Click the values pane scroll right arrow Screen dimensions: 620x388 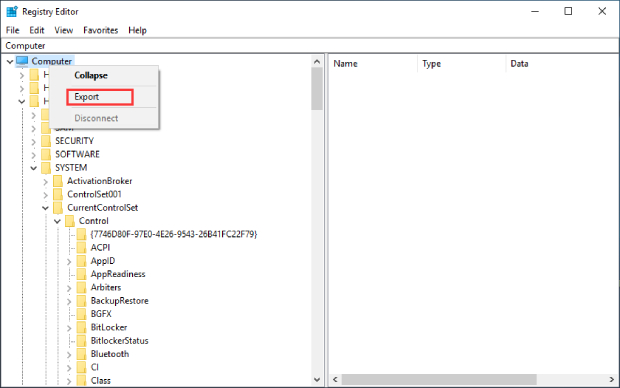coord(612,380)
